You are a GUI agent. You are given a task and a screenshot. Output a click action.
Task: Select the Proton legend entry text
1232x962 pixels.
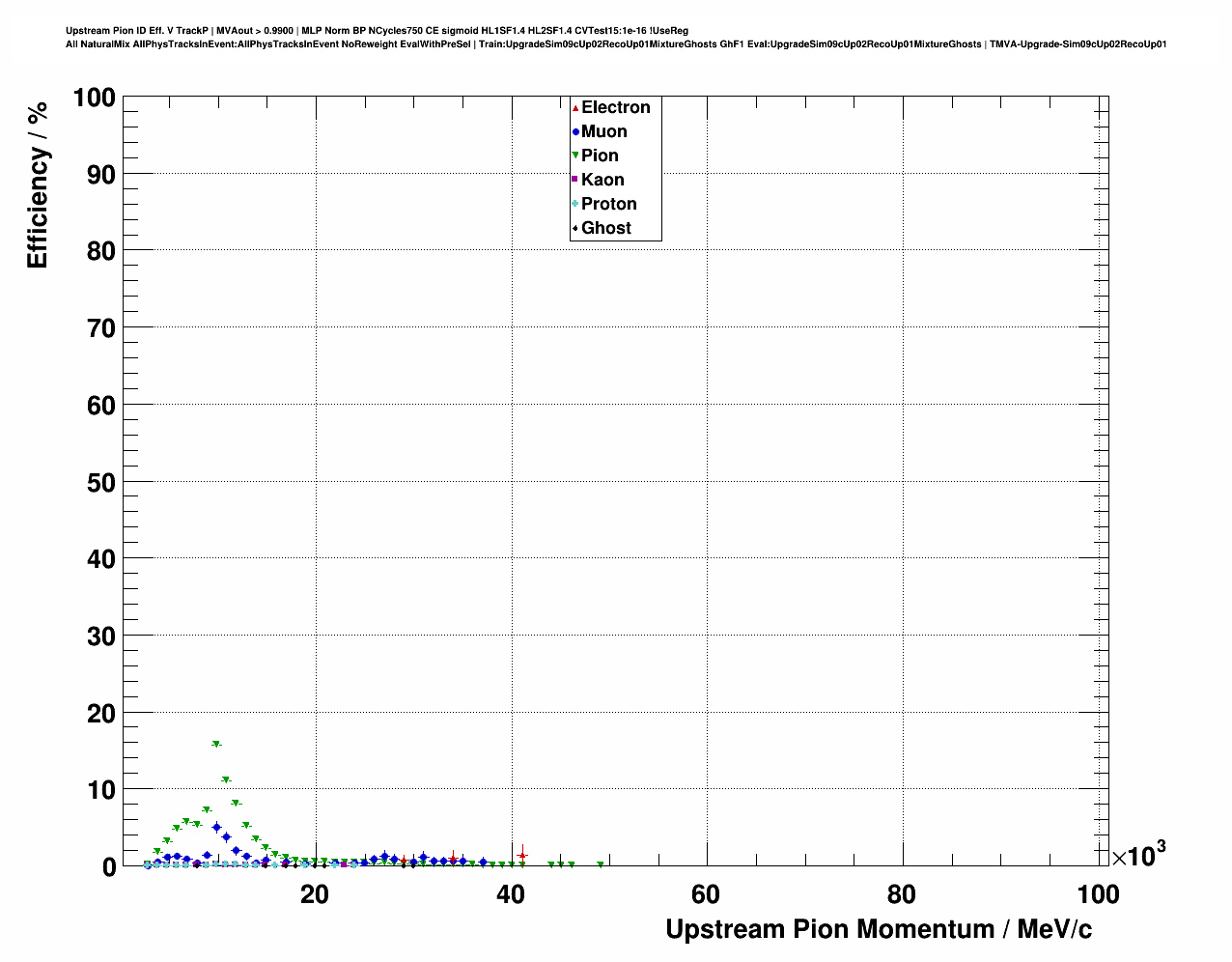[608, 204]
